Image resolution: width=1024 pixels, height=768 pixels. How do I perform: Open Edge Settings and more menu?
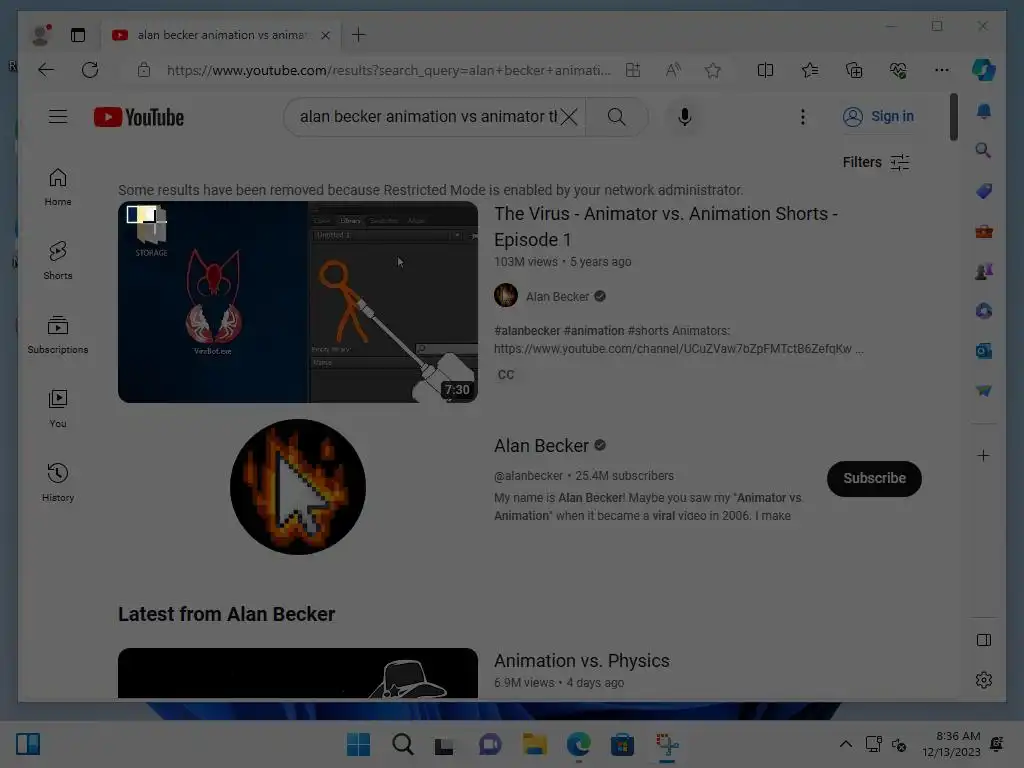coord(941,70)
